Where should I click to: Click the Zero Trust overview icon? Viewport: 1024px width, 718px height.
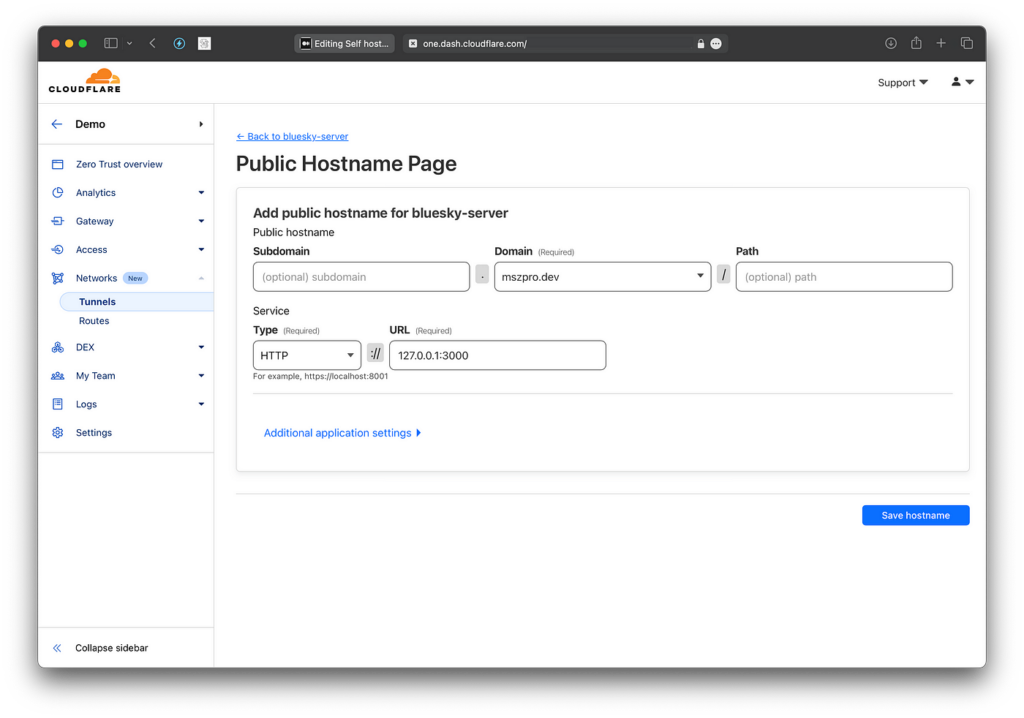click(57, 164)
